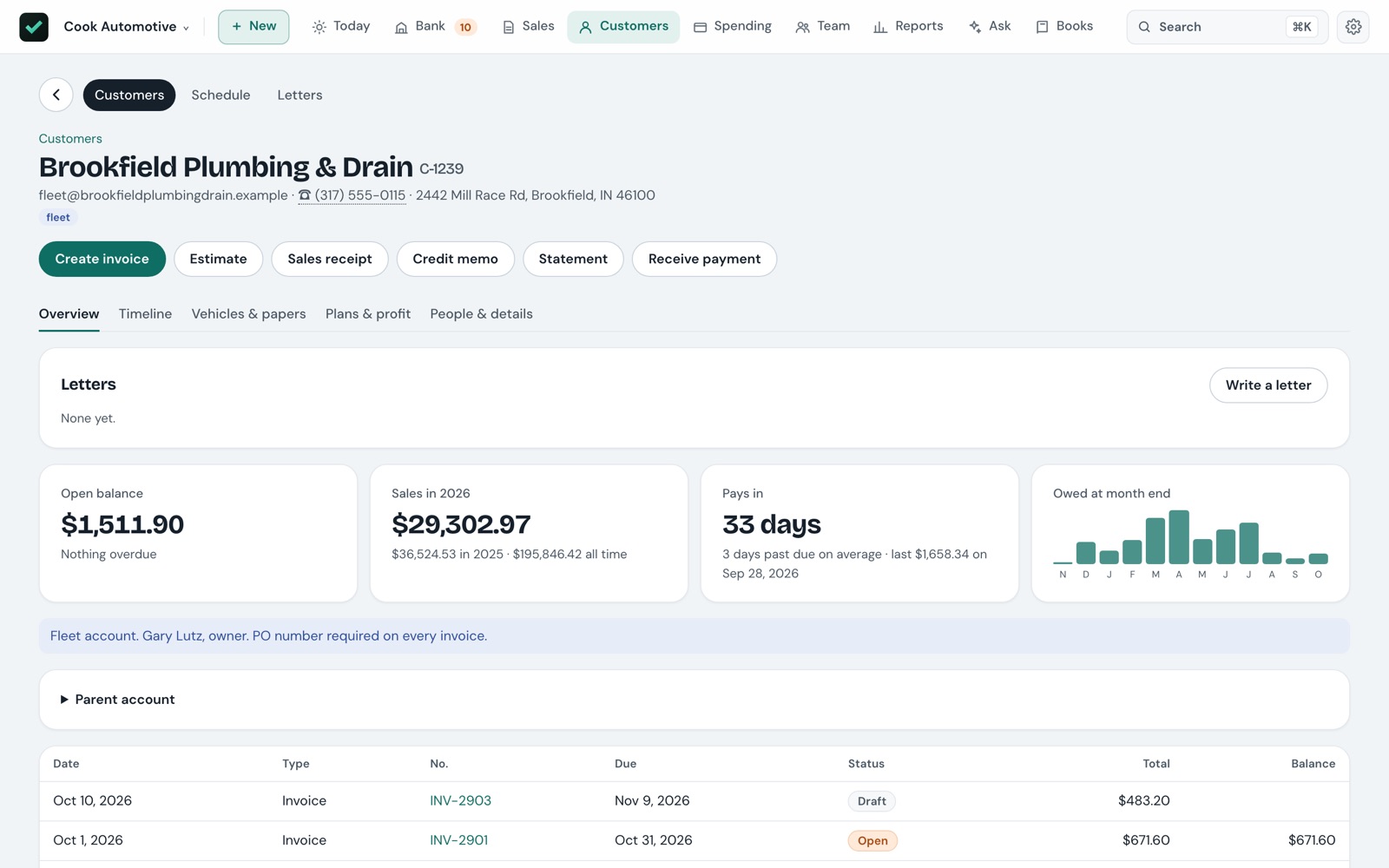The height and width of the screenshot is (868, 1389).
Task: Click the sparkle icon beside Ask
Action: click(x=975, y=27)
